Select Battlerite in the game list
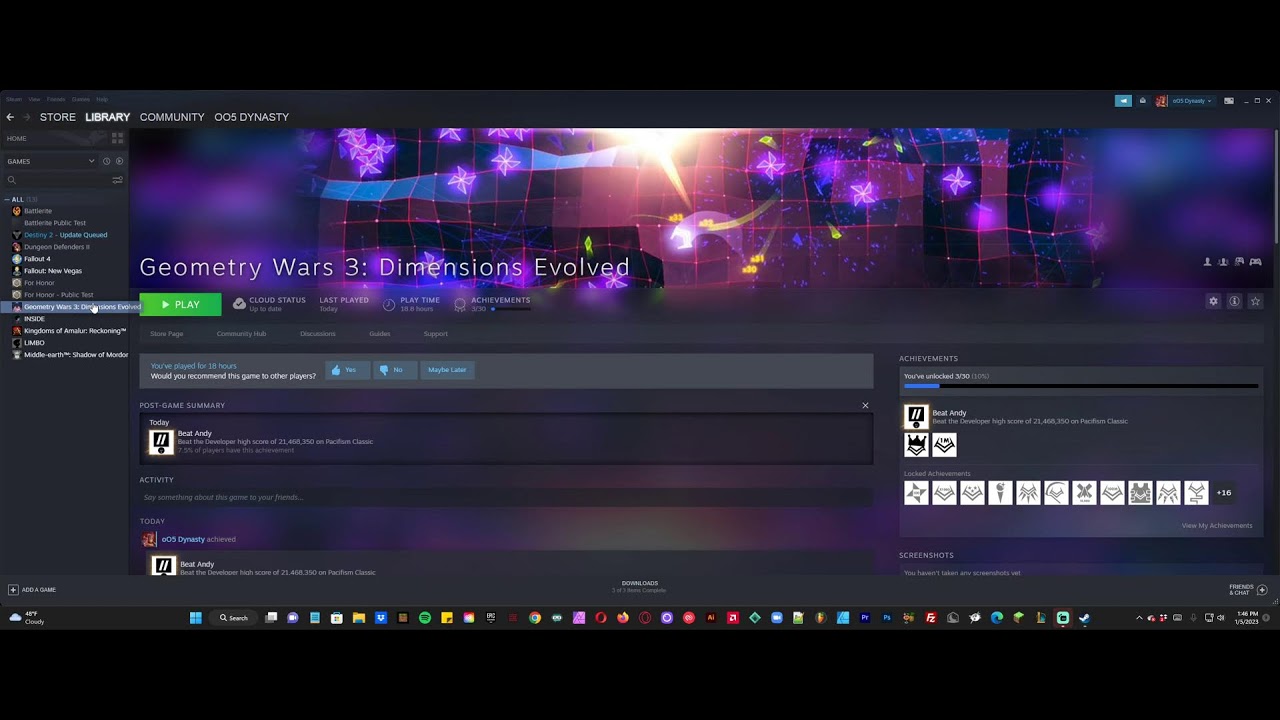Image resolution: width=1280 pixels, height=720 pixels. [x=38, y=211]
